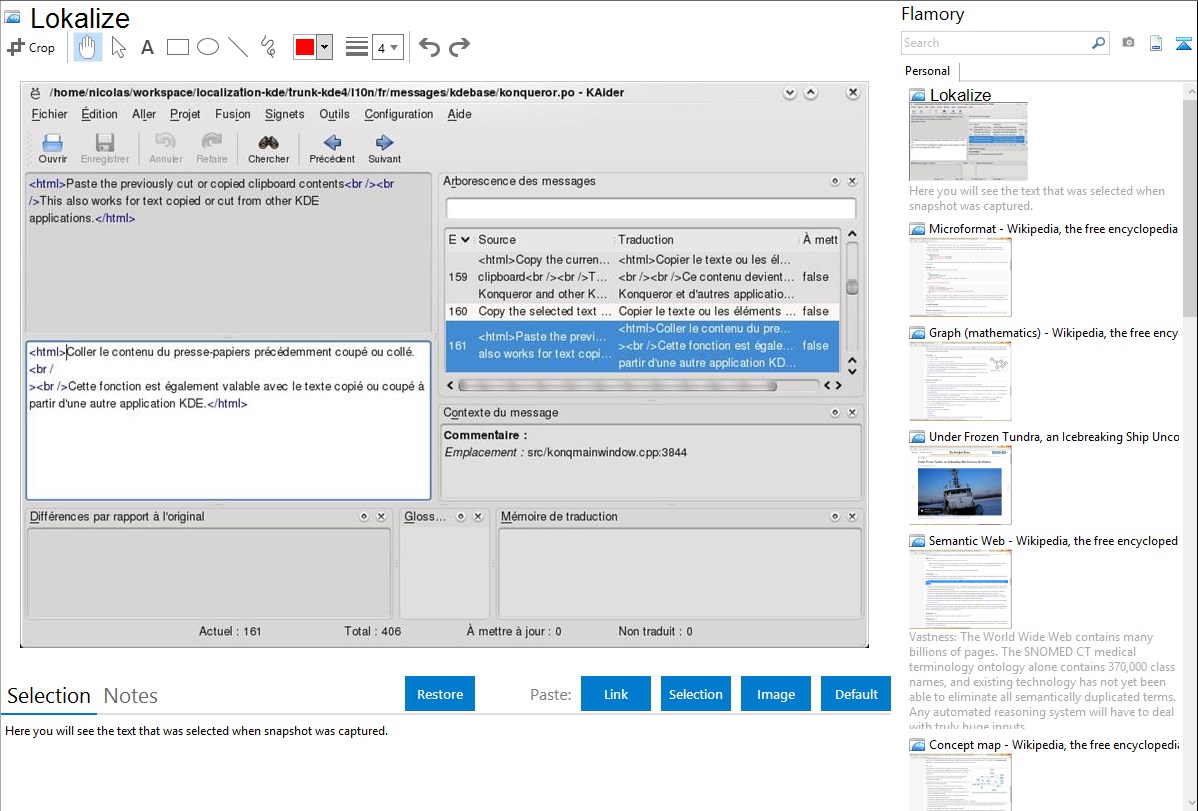This screenshot has width=1198, height=811.
Task: Click the paste Link button
Action: coord(616,694)
